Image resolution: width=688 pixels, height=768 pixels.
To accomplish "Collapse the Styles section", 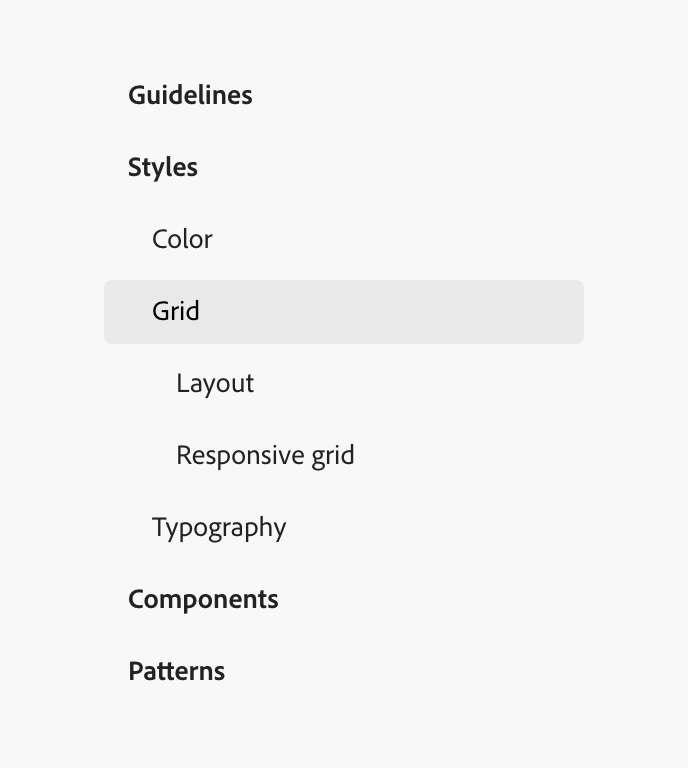I will pos(163,167).
